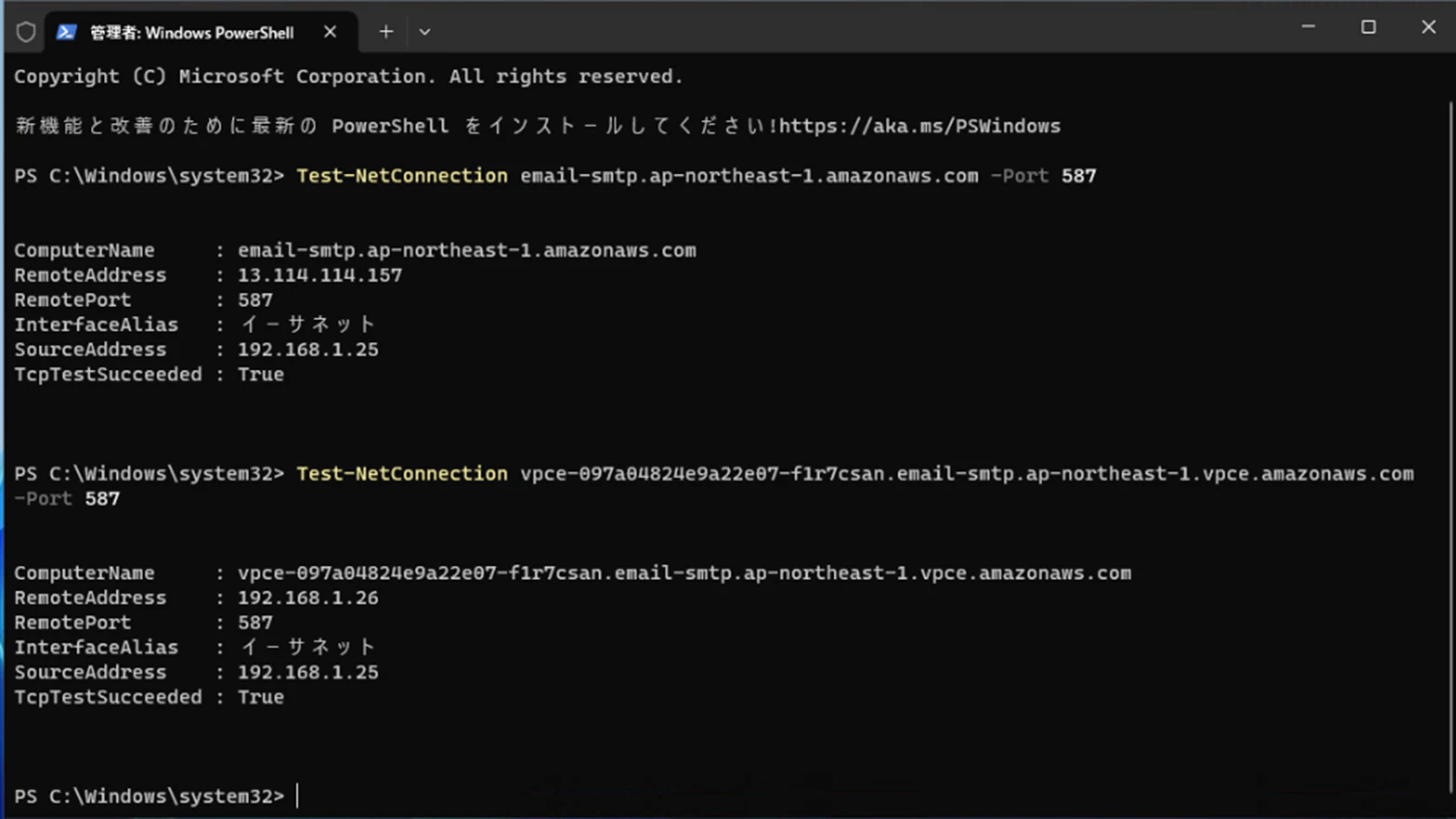The height and width of the screenshot is (819, 1456).
Task: Click the email-smtp.ap-northeast-1.amazonaws.com argument in first command
Action: click(749, 176)
